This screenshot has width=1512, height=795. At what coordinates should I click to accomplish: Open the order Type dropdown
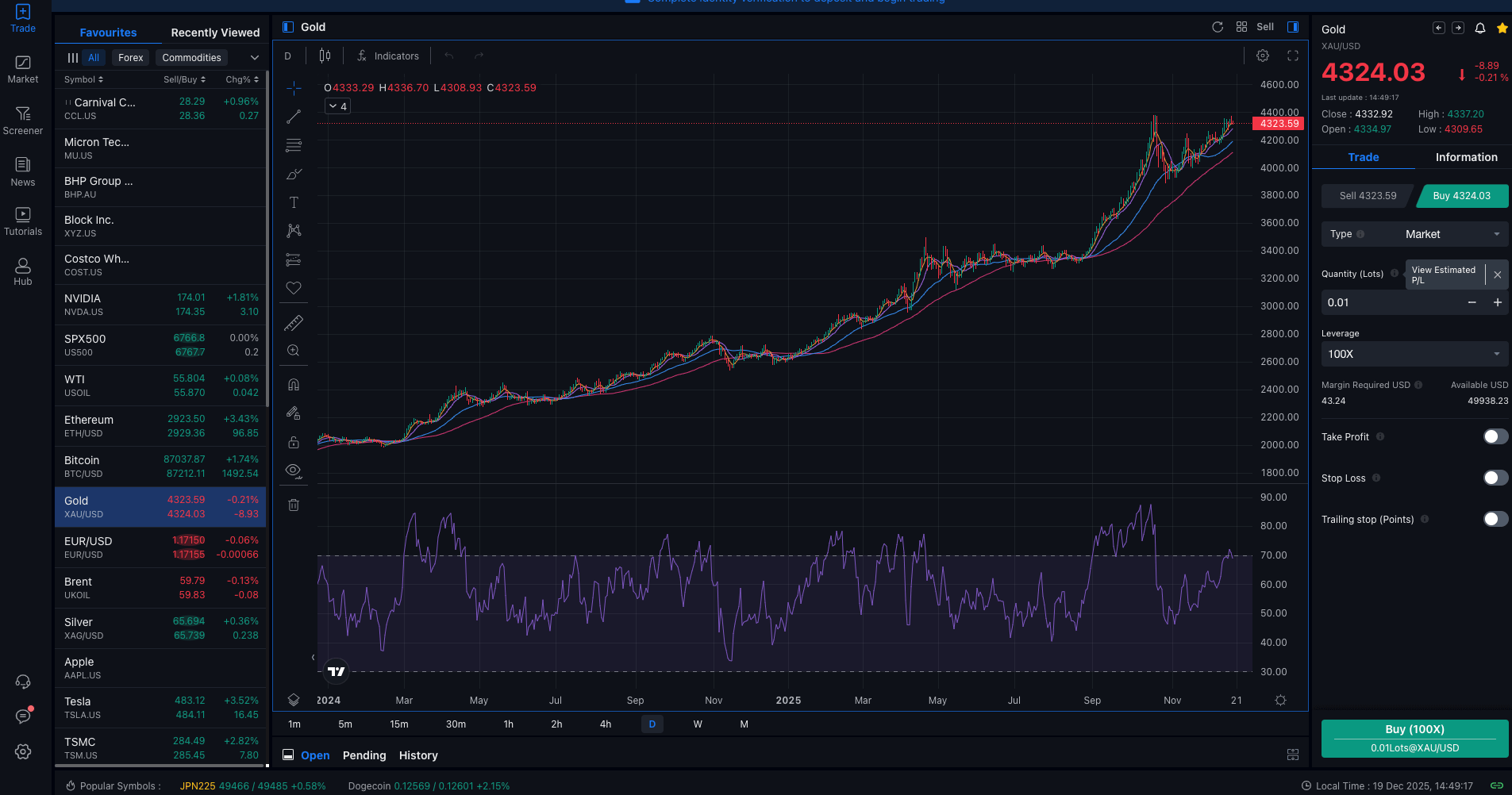[x=1414, y=234]
